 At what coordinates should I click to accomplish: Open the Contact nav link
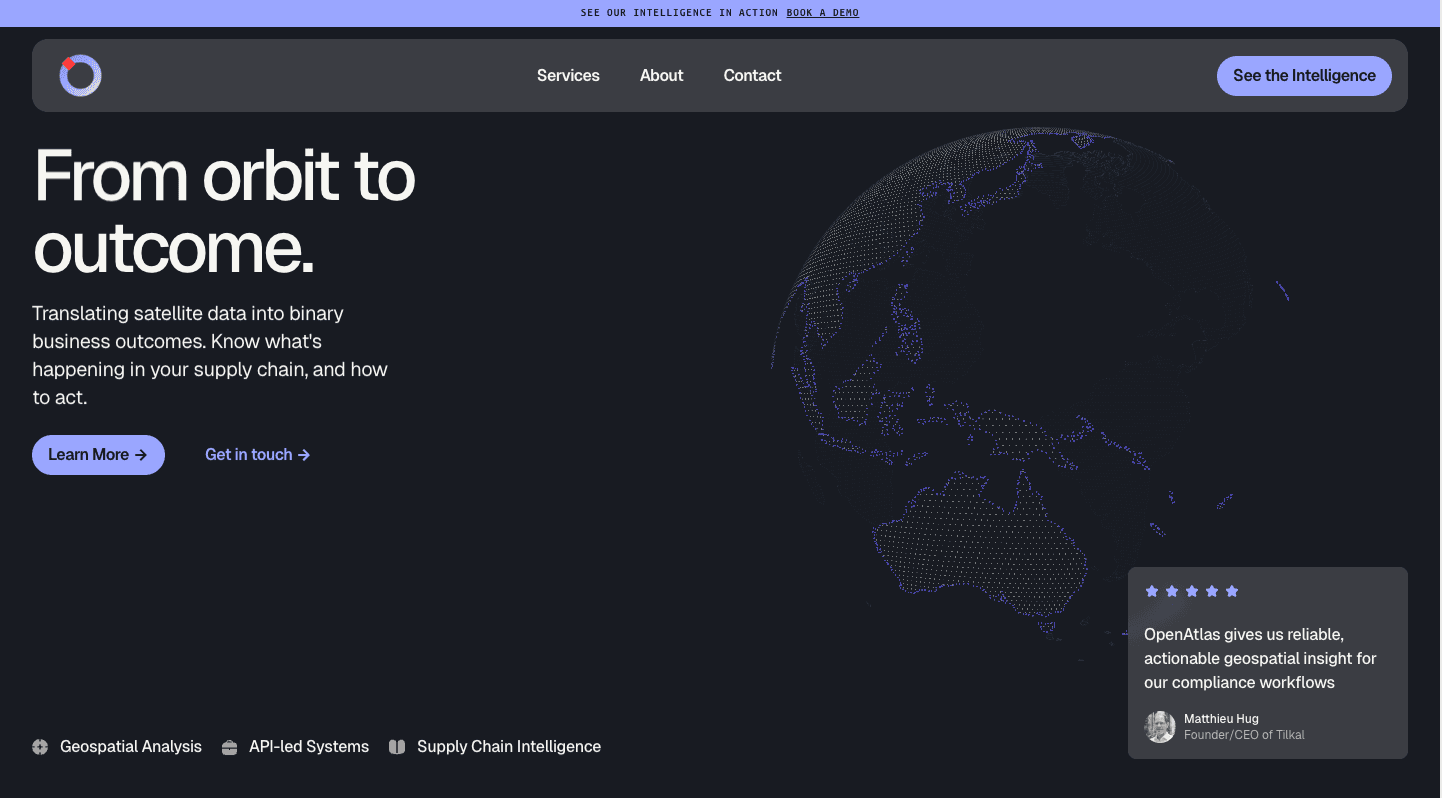pyautogui.click(x=752, y=76)
